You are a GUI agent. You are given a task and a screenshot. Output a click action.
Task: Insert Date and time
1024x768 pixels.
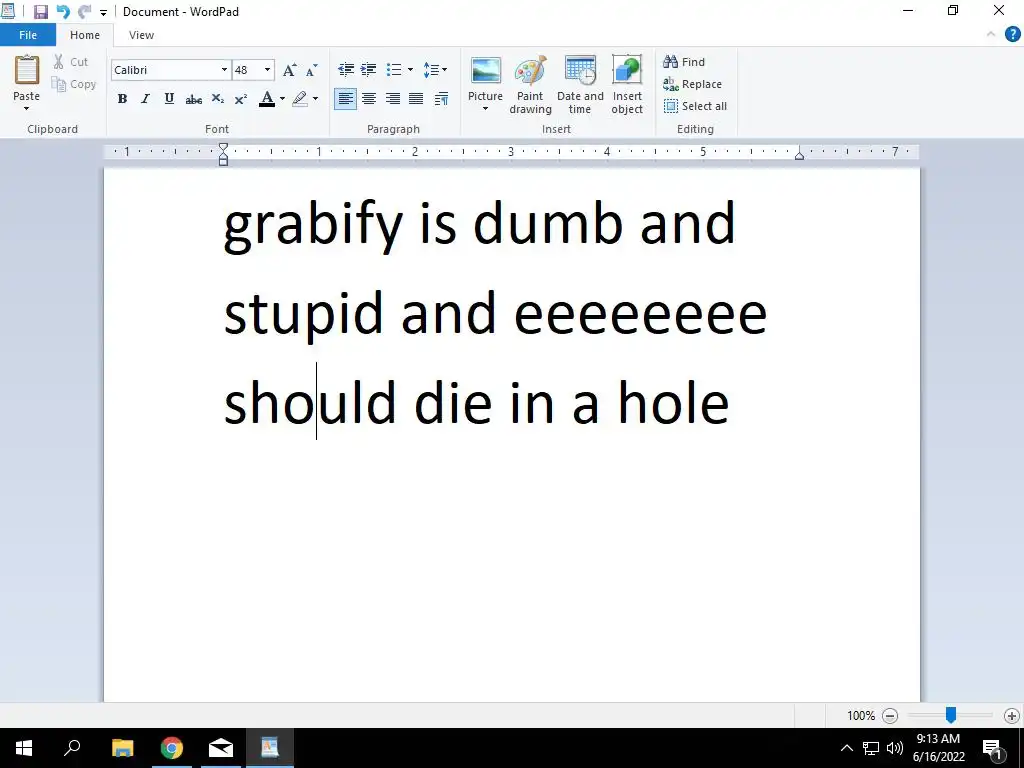click(580, 85)
